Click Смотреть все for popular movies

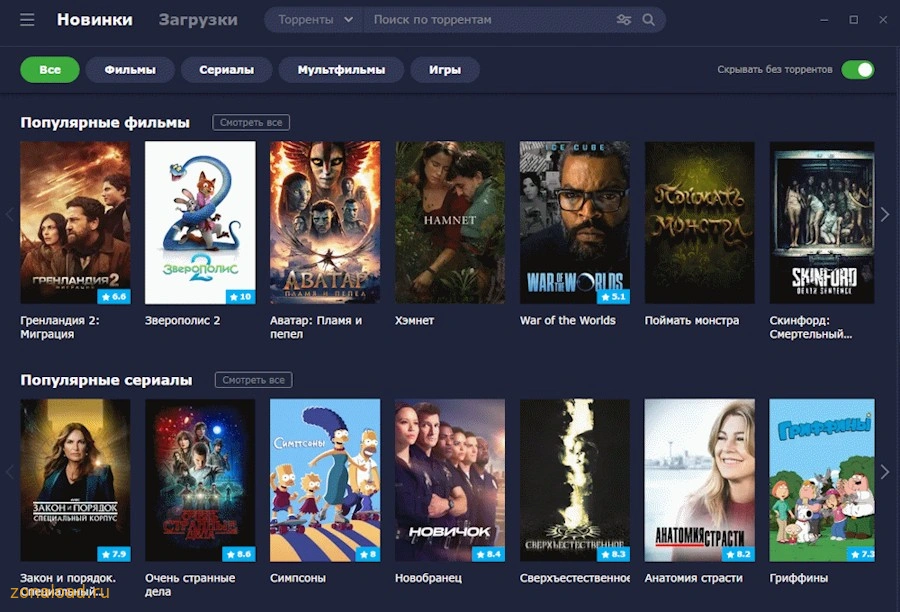(x=251, y=122)
